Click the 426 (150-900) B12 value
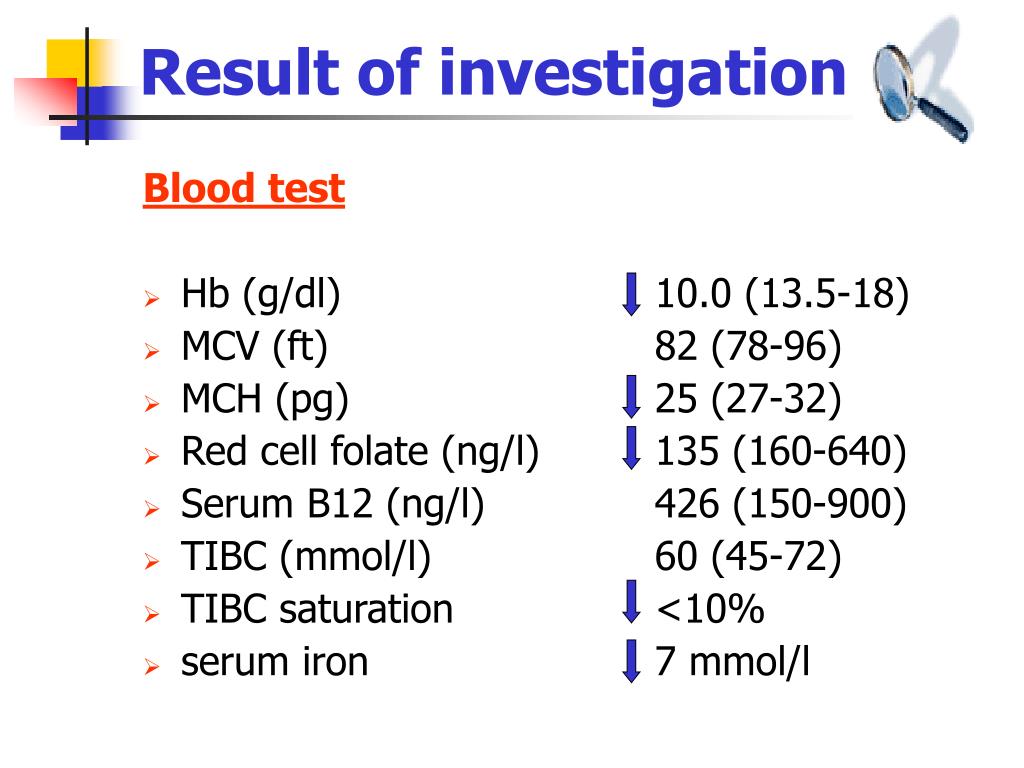Screen dimensions: 1024x768 (780, 504)
